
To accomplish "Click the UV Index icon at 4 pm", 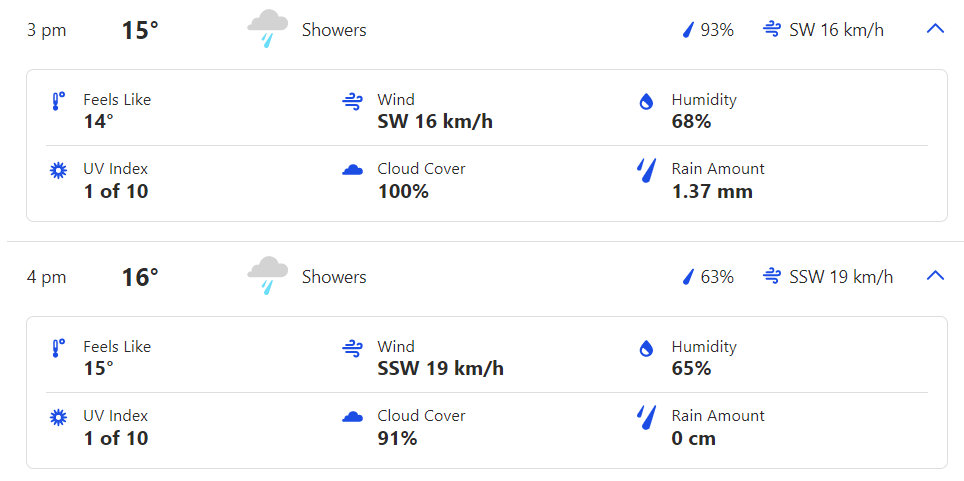I will tap(58, 417).
